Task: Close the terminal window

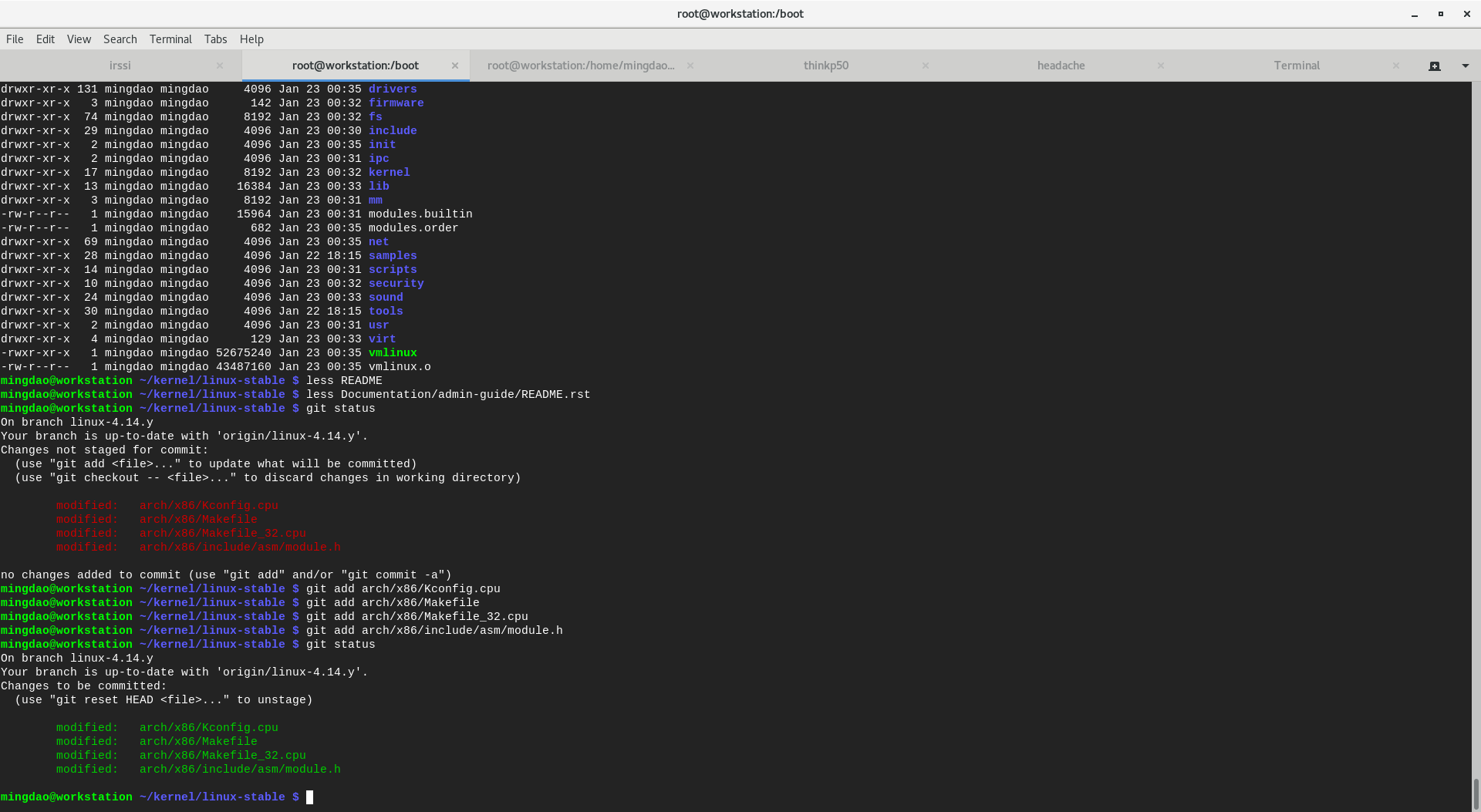Action: tap(1466, 14)
